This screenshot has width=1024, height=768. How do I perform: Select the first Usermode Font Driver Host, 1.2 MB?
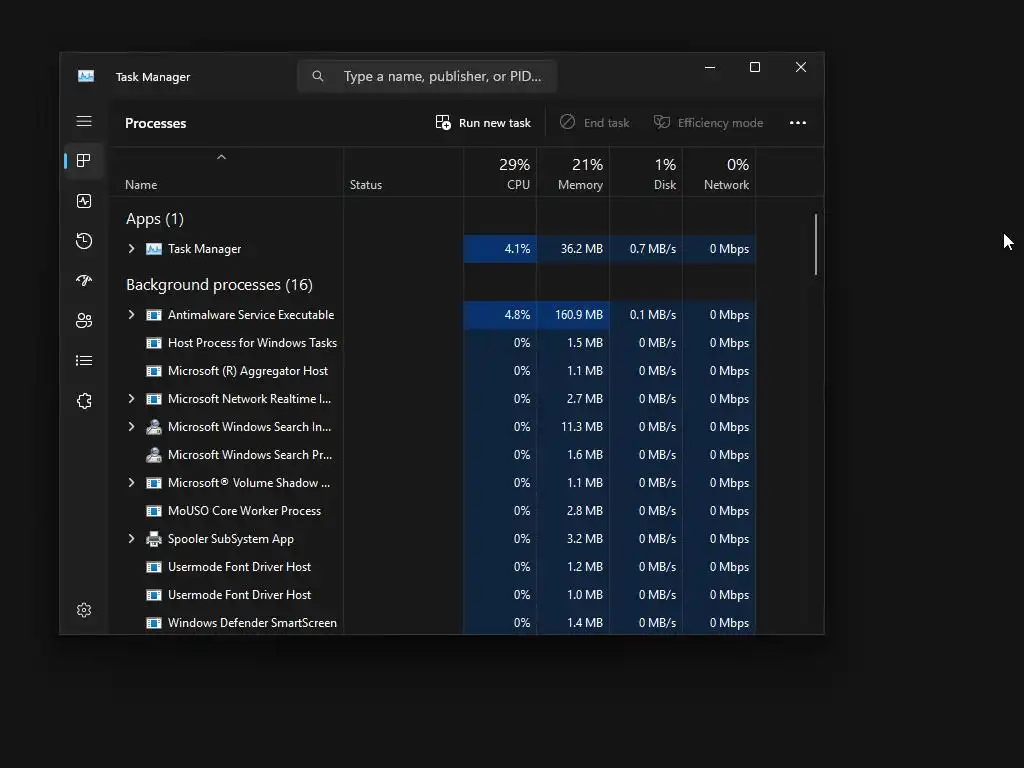click(x=239, y=567)
